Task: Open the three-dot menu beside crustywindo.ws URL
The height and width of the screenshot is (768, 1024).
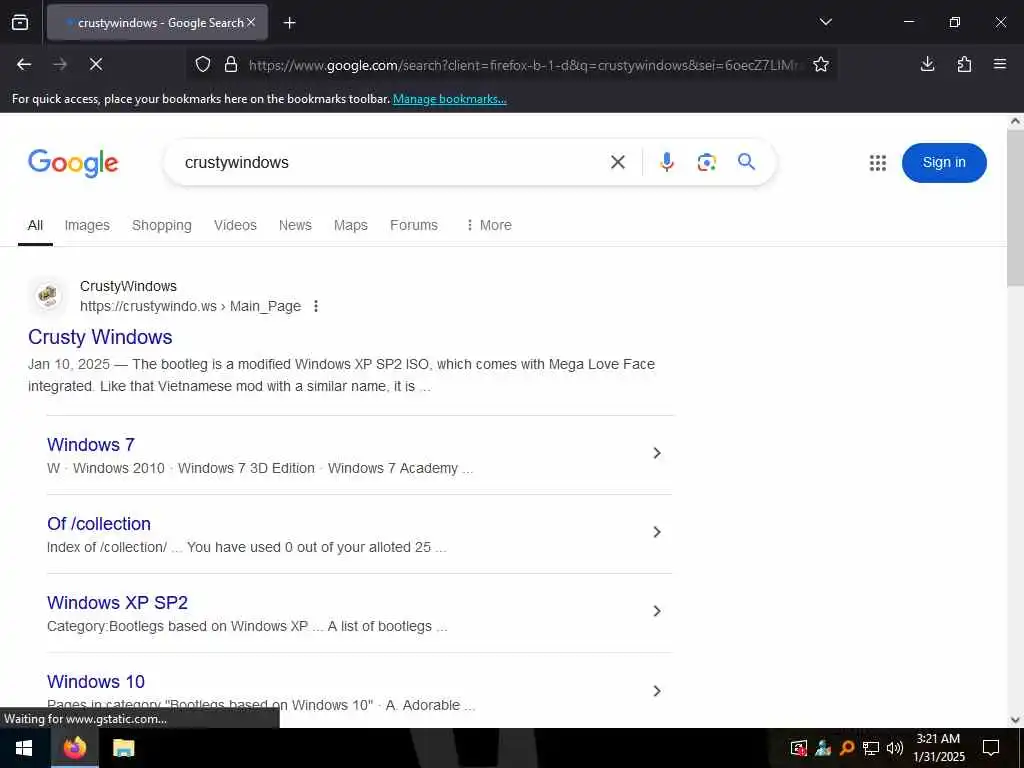Action: coord(316,306)
